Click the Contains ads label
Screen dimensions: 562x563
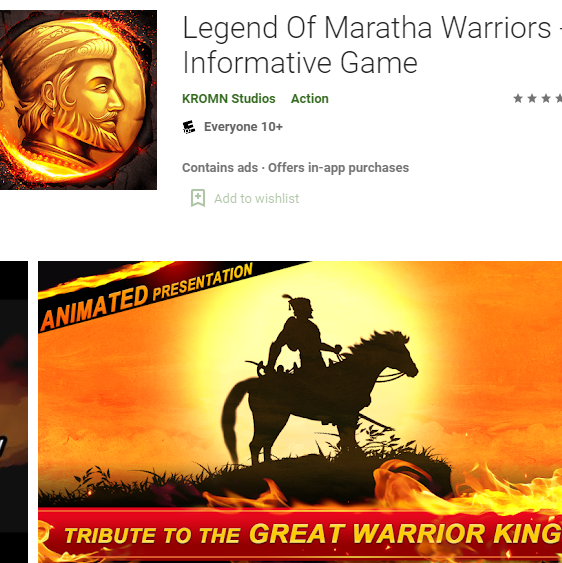pyautogui.click(x=220, y=168)
